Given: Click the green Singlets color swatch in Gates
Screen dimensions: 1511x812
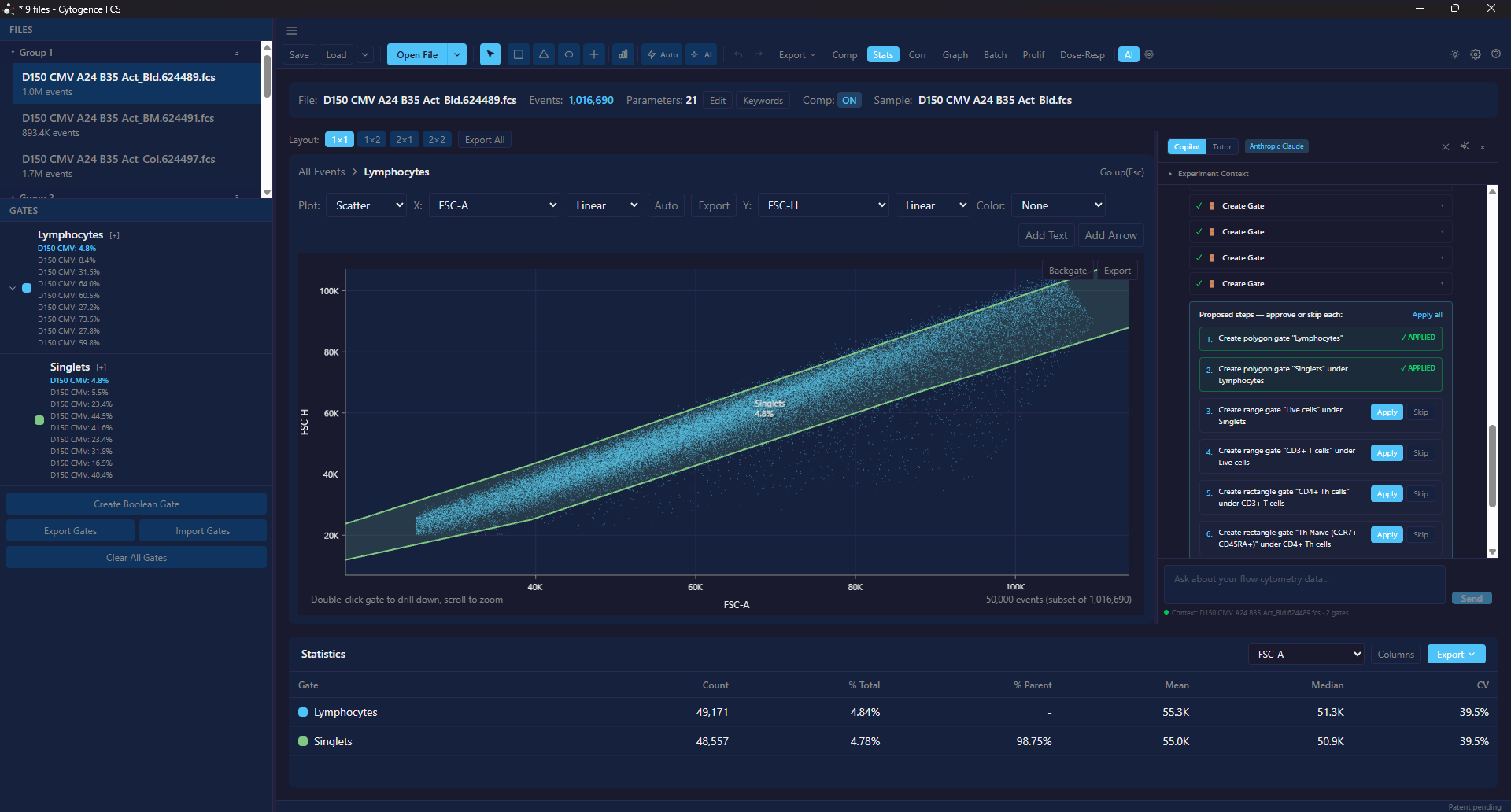Looking at the screenshot, I should [x=39, y=420].
